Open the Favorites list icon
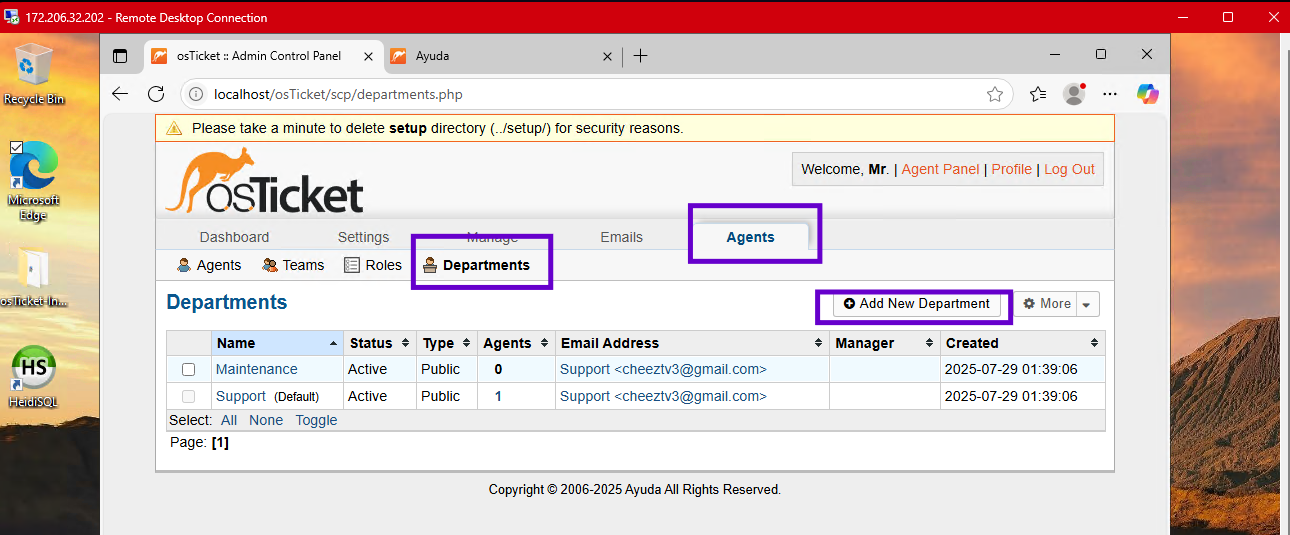Image resolution: width=1290 pixels, height=535 pixels. pyautogui.click(x=1038, y=94)
